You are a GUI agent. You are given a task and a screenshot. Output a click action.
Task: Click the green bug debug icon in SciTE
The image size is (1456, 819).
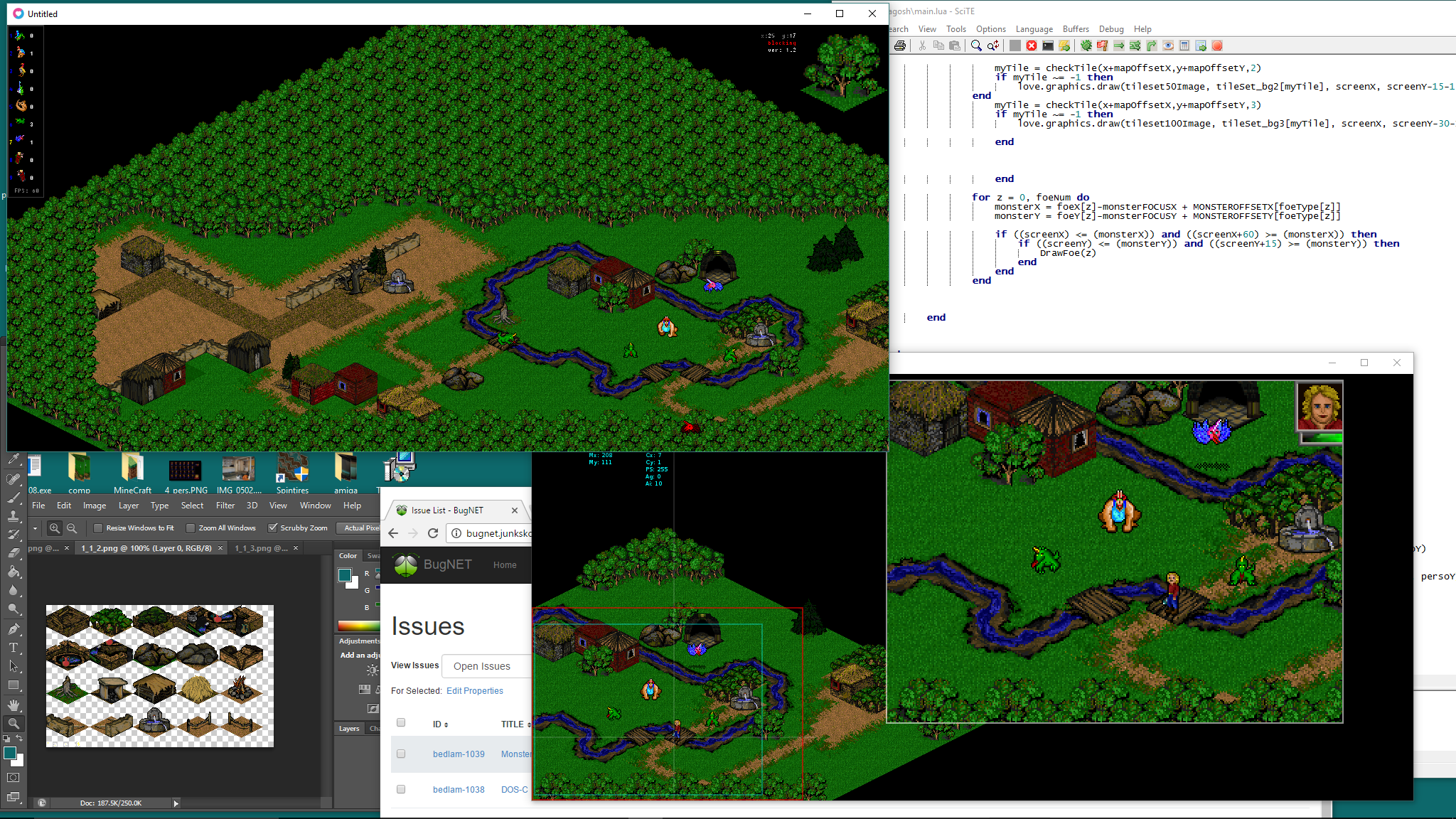(x=1086, y=45)
